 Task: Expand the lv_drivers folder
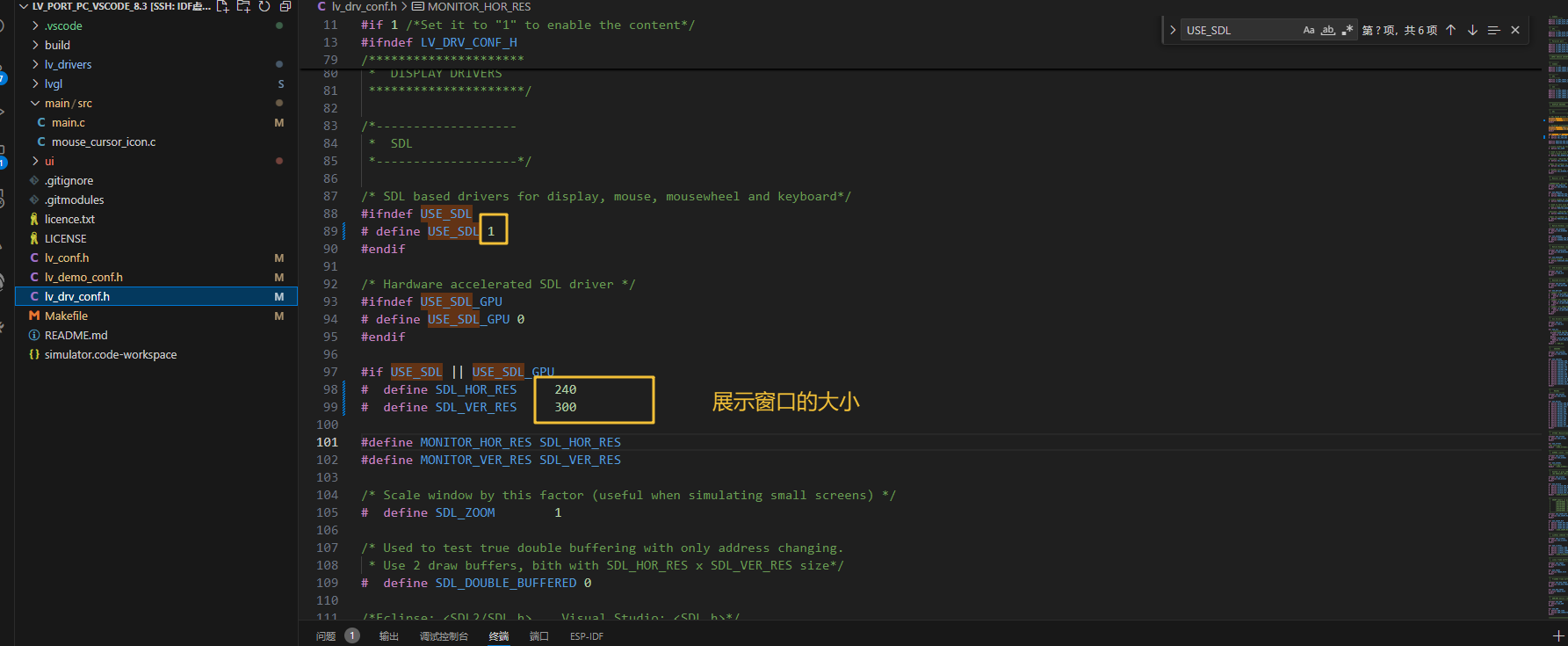pyautogui.click(x=156, y=64)
